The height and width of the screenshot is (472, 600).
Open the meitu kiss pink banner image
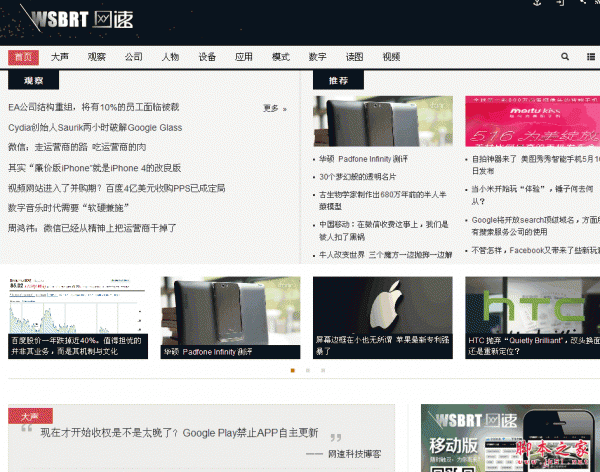532,121
